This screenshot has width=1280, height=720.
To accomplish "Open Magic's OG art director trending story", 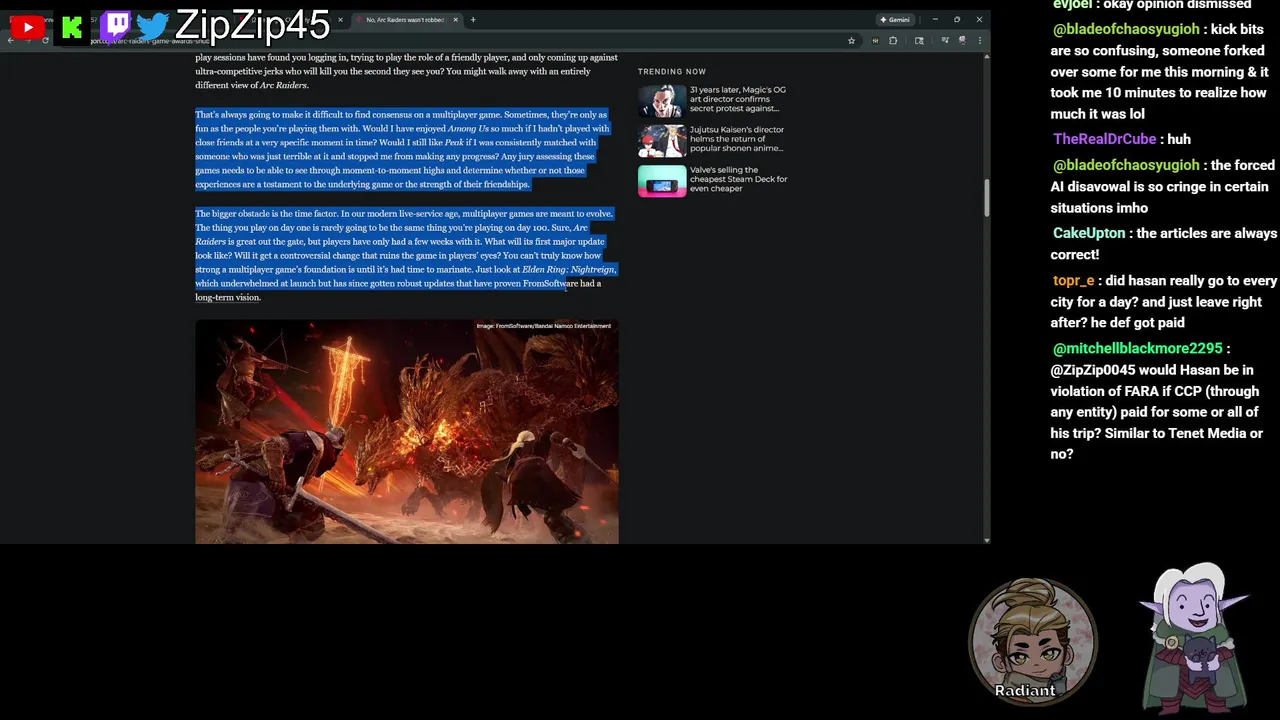I will point(738,99).
